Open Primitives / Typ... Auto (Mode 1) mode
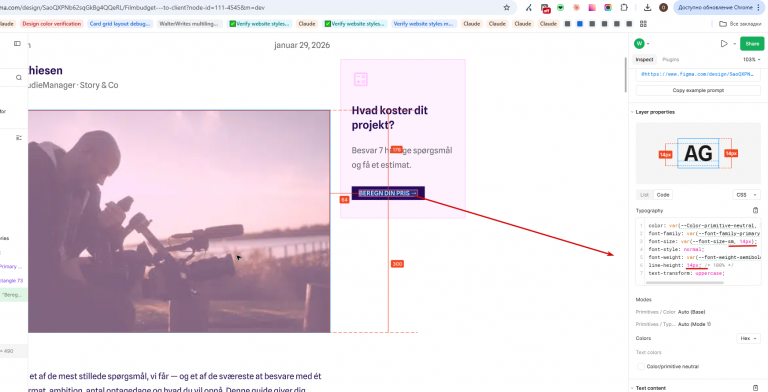This screenshot has height=392, width=768. coord(694,324)
